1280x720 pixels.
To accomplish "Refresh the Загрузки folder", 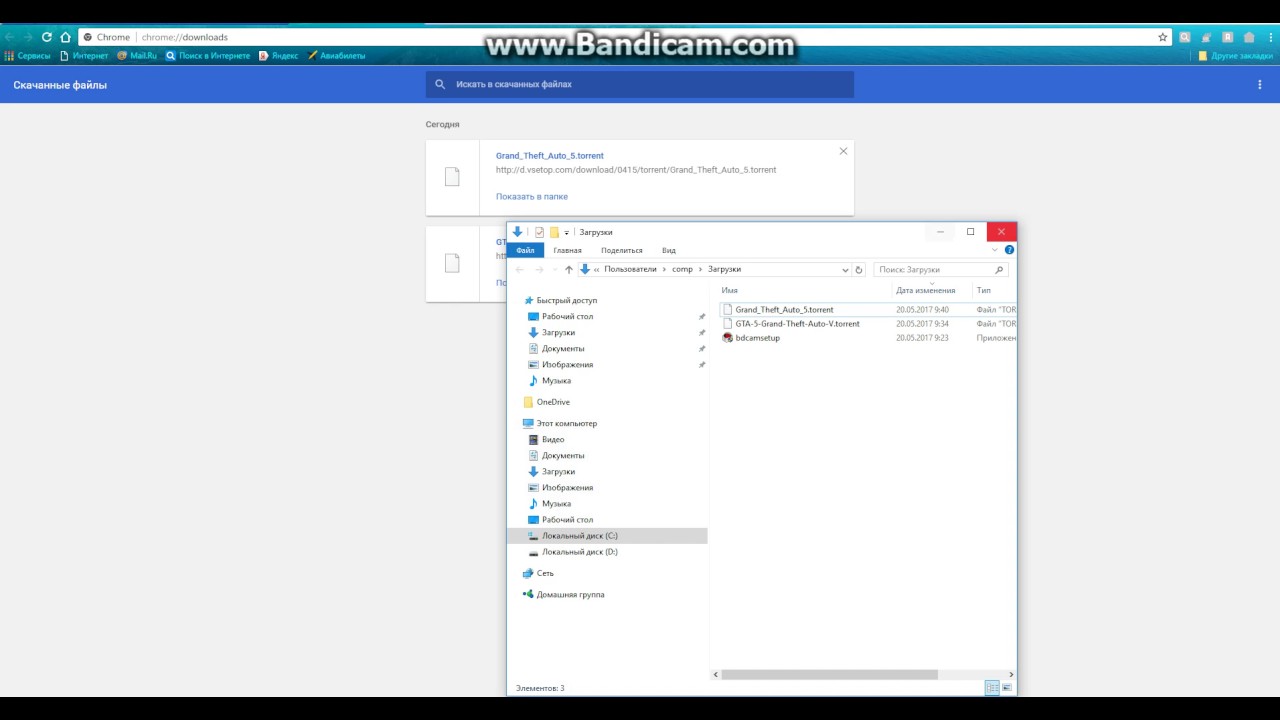I will (x=859, y=270).
